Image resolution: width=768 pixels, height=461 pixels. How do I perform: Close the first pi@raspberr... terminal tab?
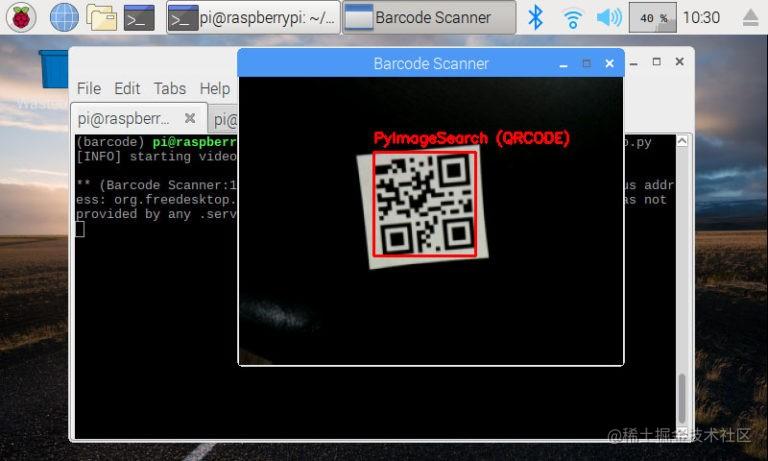tap(190, 118)
